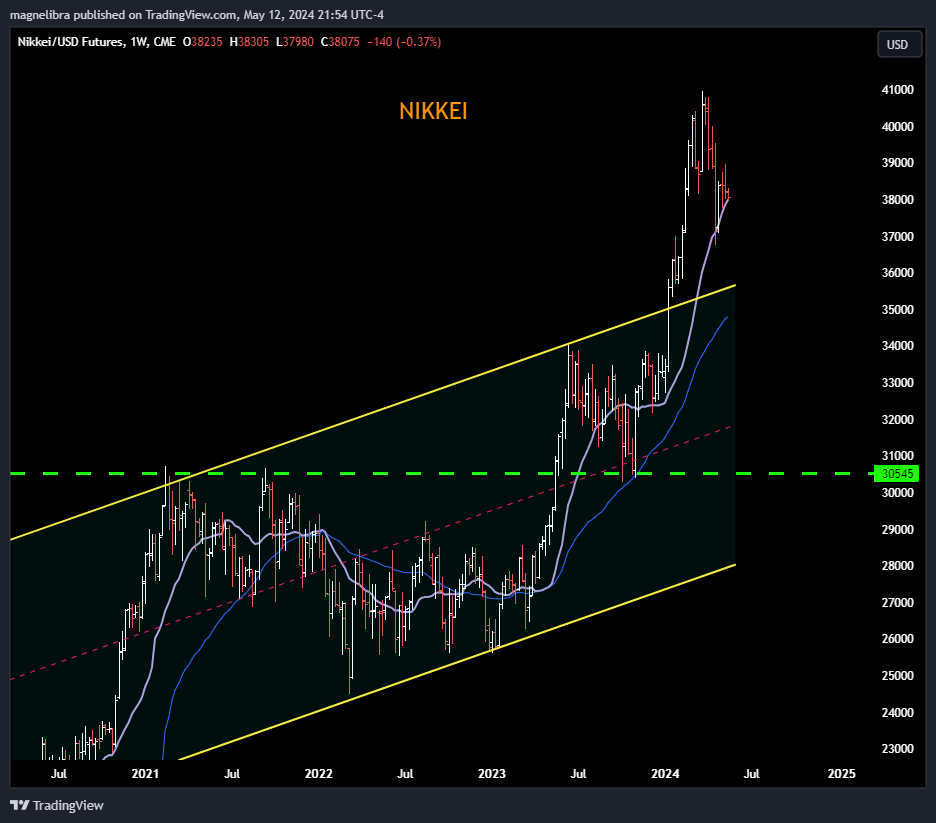Click the 26000 price axis label
This screenshot has width=936, height=823.
click(897, 639)
